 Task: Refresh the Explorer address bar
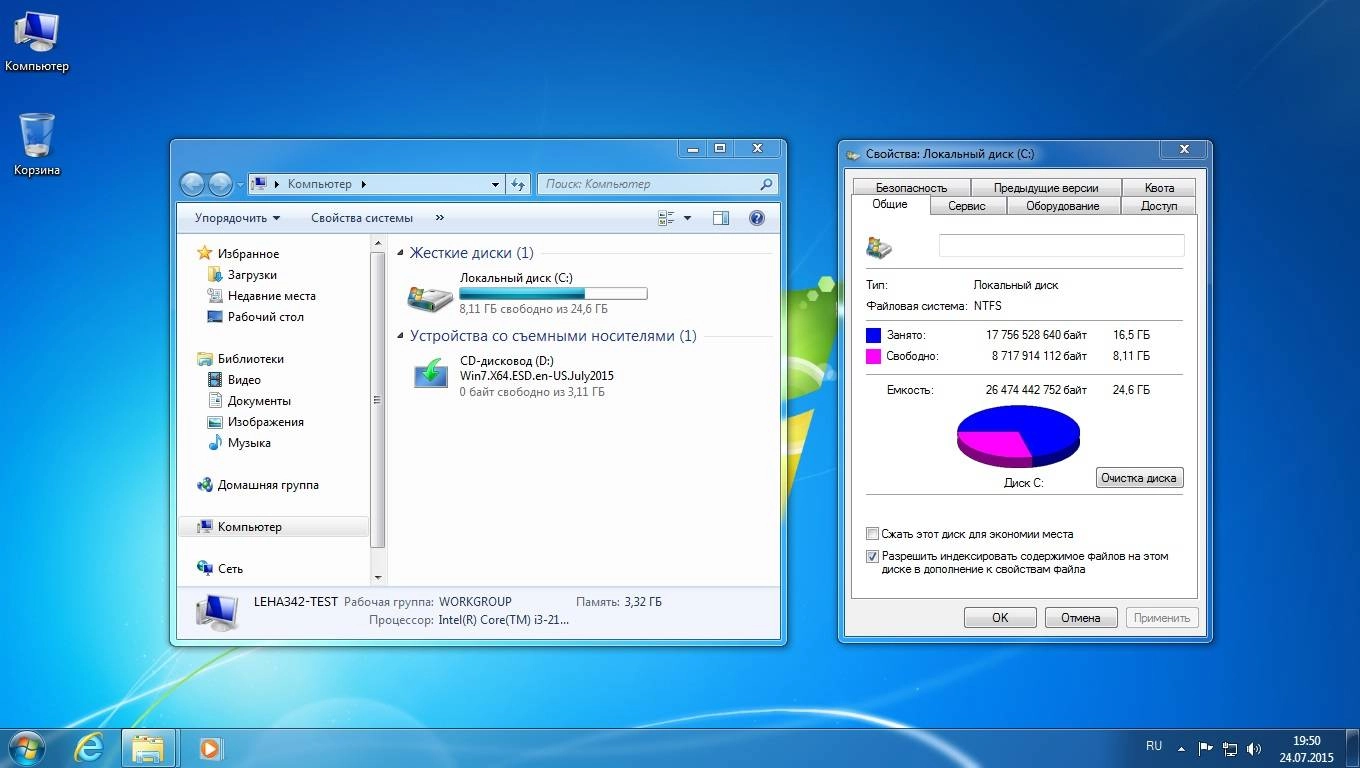pos(518,184)
